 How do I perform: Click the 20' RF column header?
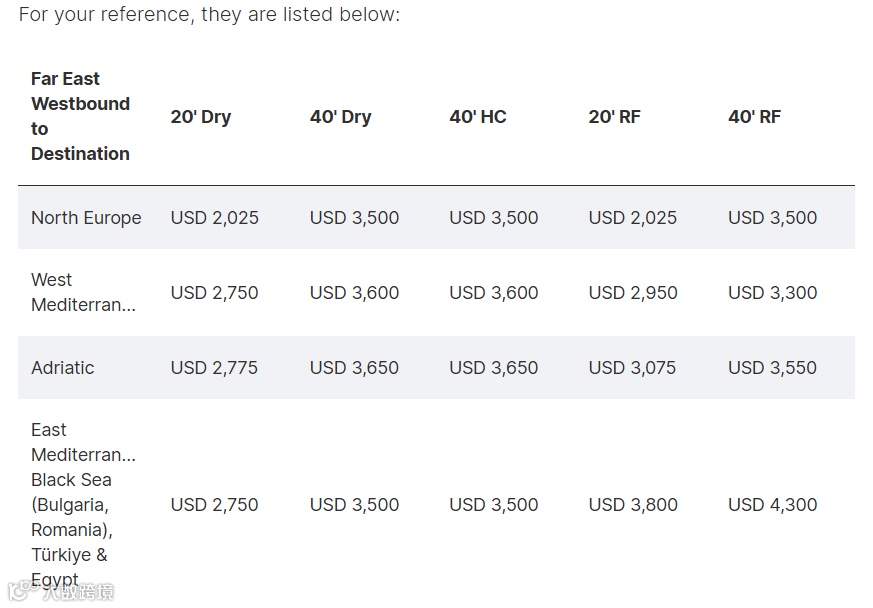[614, 117]
